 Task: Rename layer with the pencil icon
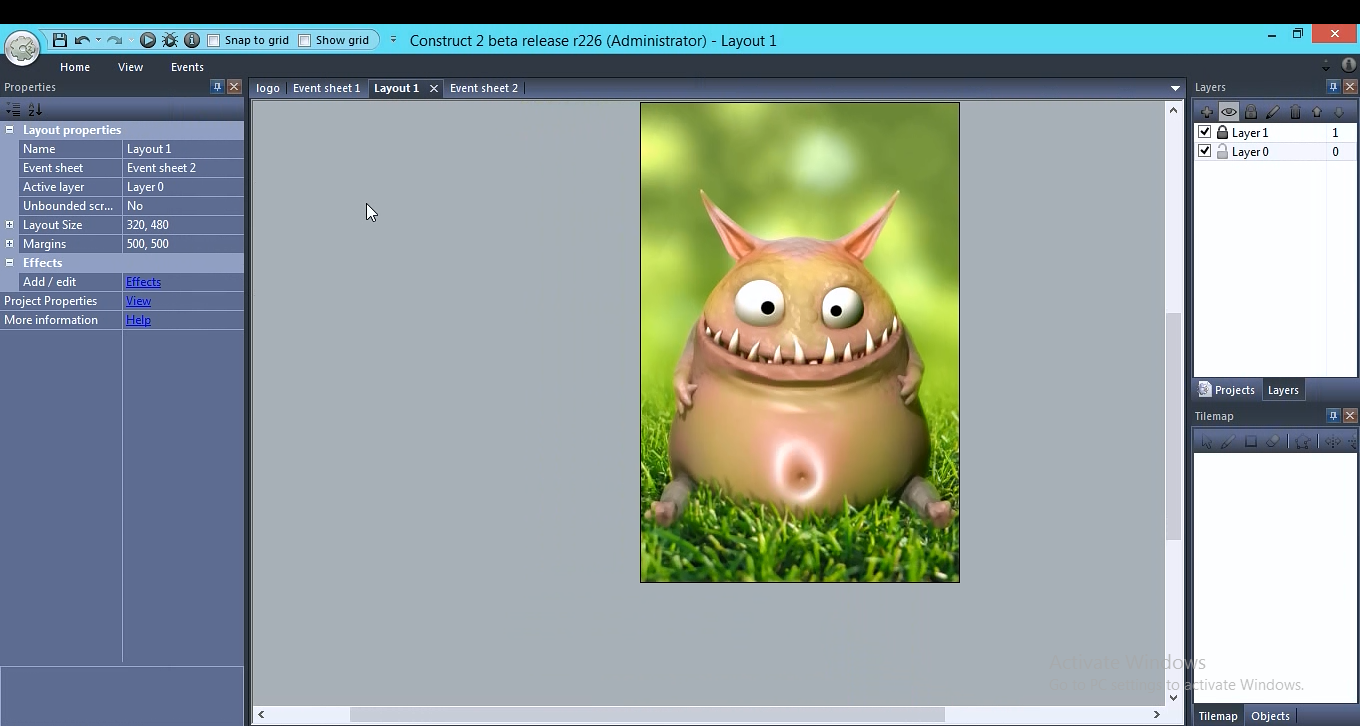click(1273, 112)
